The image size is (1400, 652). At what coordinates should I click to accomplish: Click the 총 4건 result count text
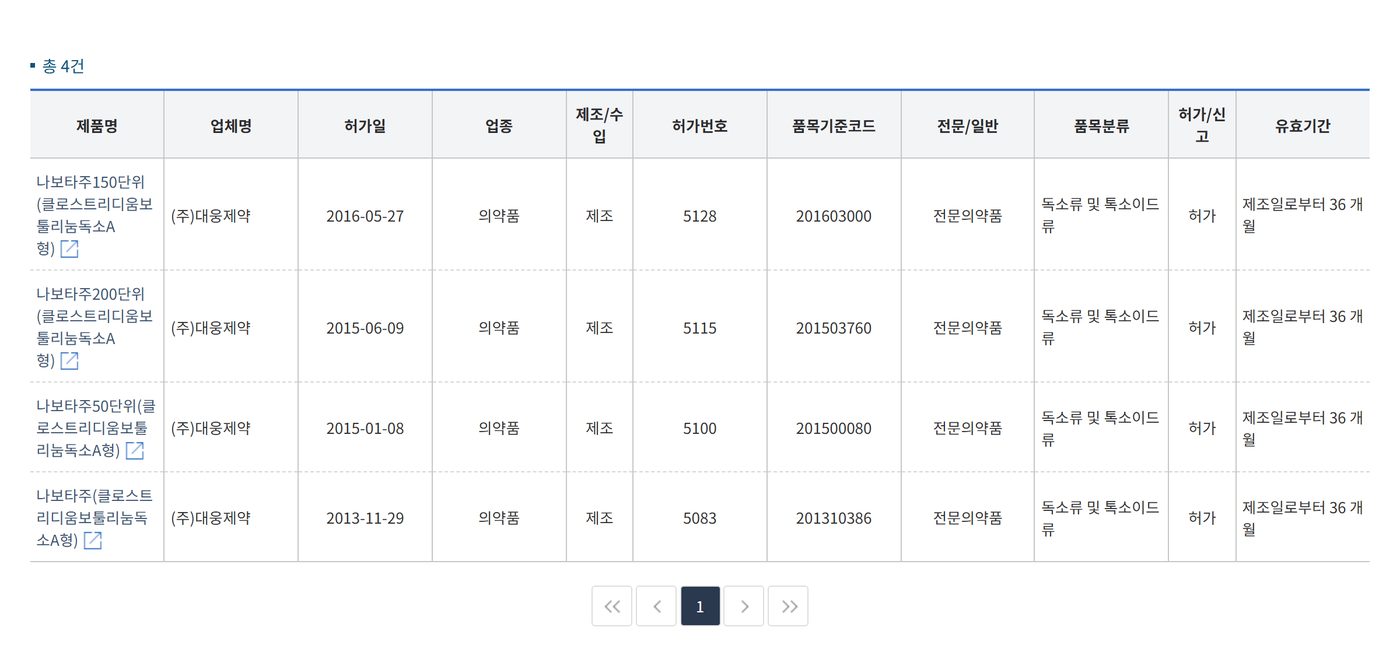[62, 67]
